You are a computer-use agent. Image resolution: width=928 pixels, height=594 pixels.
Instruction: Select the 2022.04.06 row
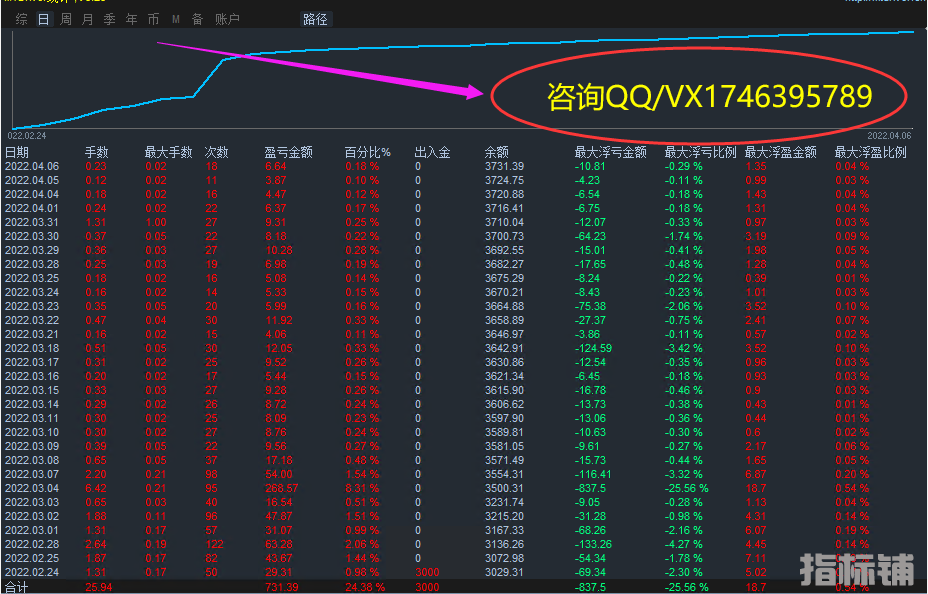coord(32,166)
